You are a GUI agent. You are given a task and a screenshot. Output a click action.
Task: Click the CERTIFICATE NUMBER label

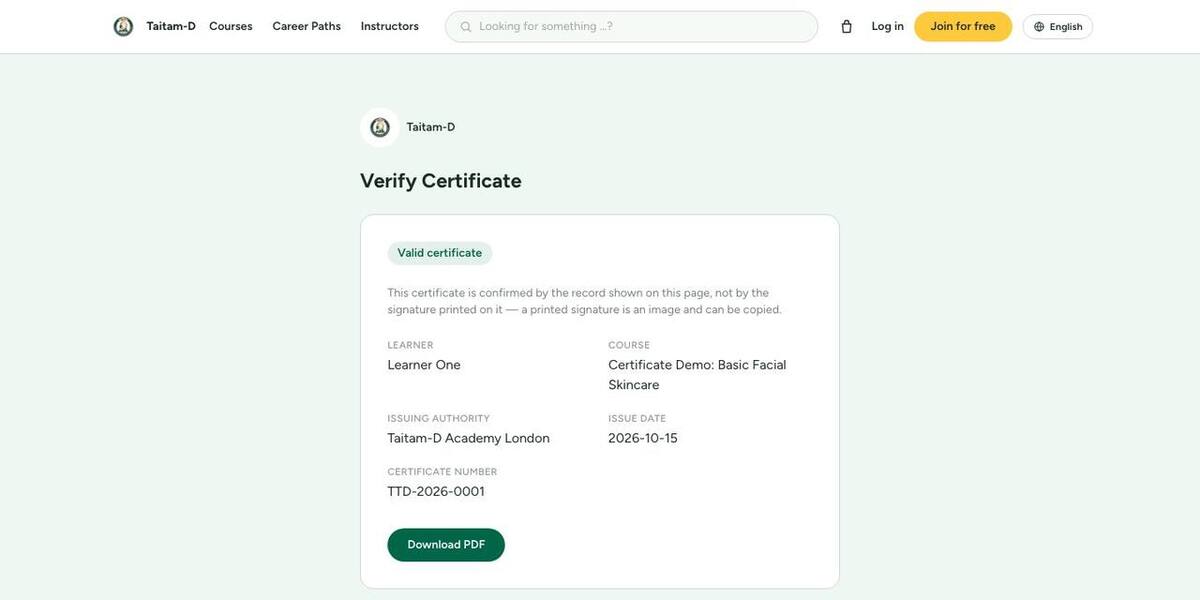442,471
